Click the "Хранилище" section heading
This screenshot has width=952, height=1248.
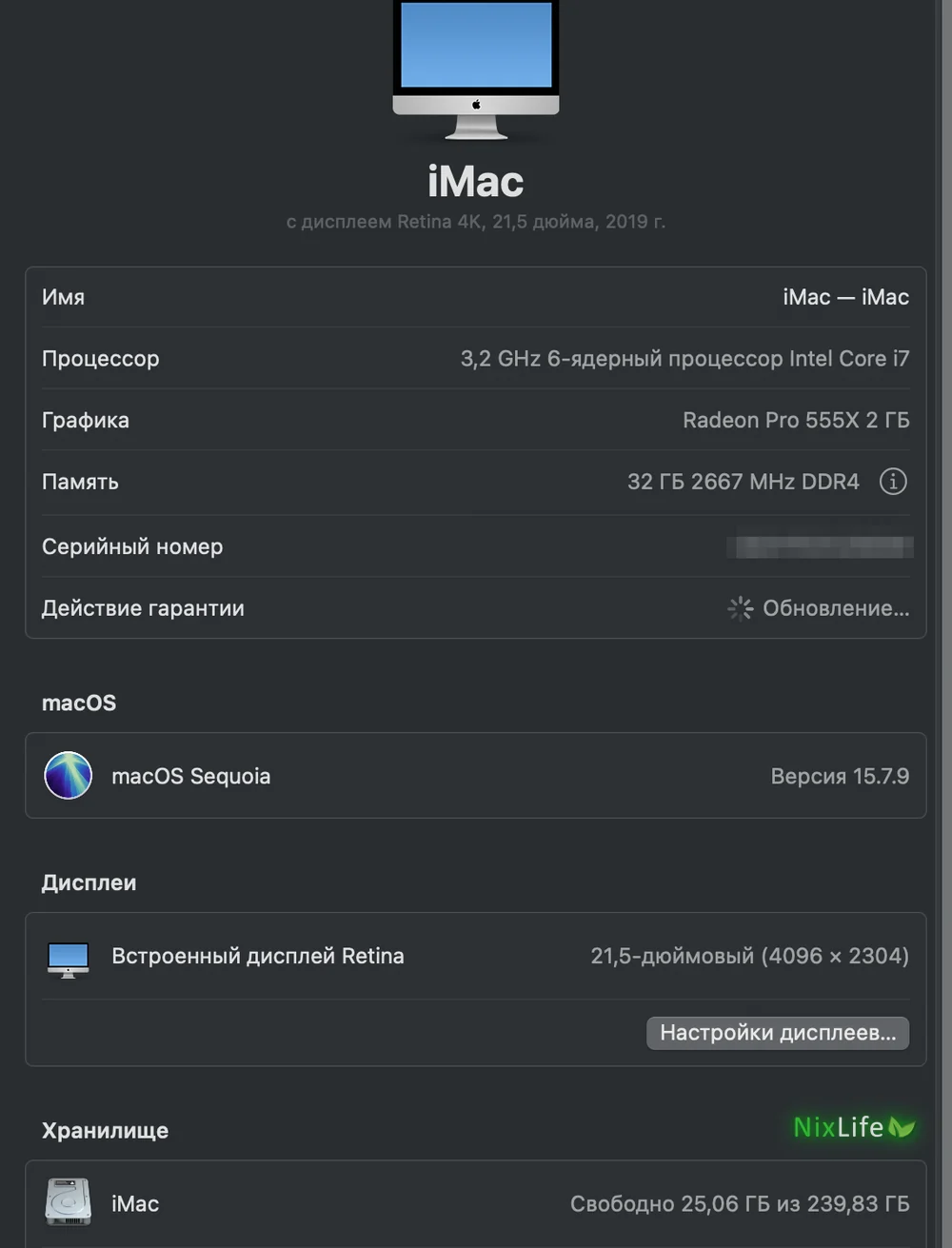point(105,1130)
